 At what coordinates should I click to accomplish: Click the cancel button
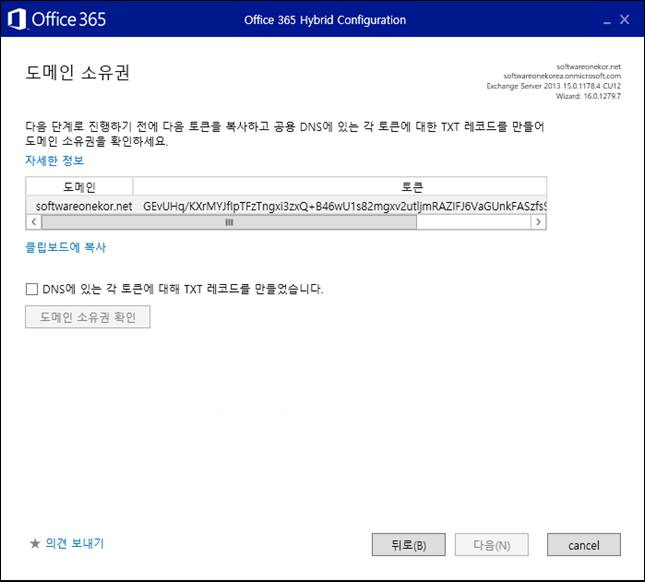click(x=584, y=545)
